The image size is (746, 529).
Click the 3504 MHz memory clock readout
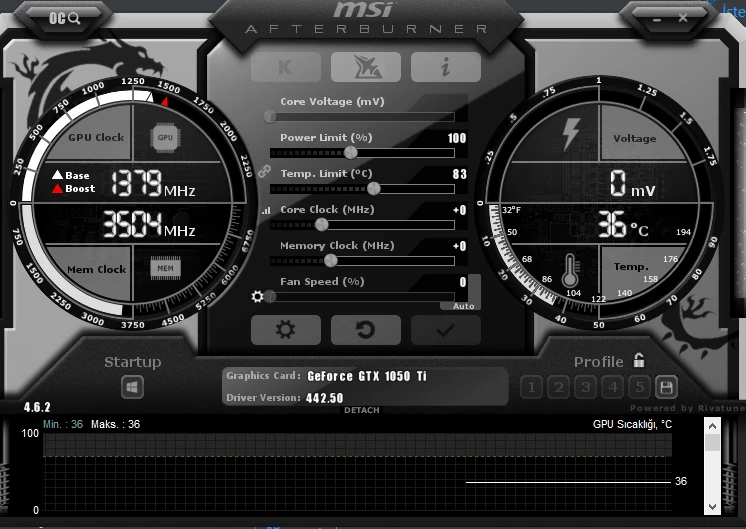click(x=149, y=224)
